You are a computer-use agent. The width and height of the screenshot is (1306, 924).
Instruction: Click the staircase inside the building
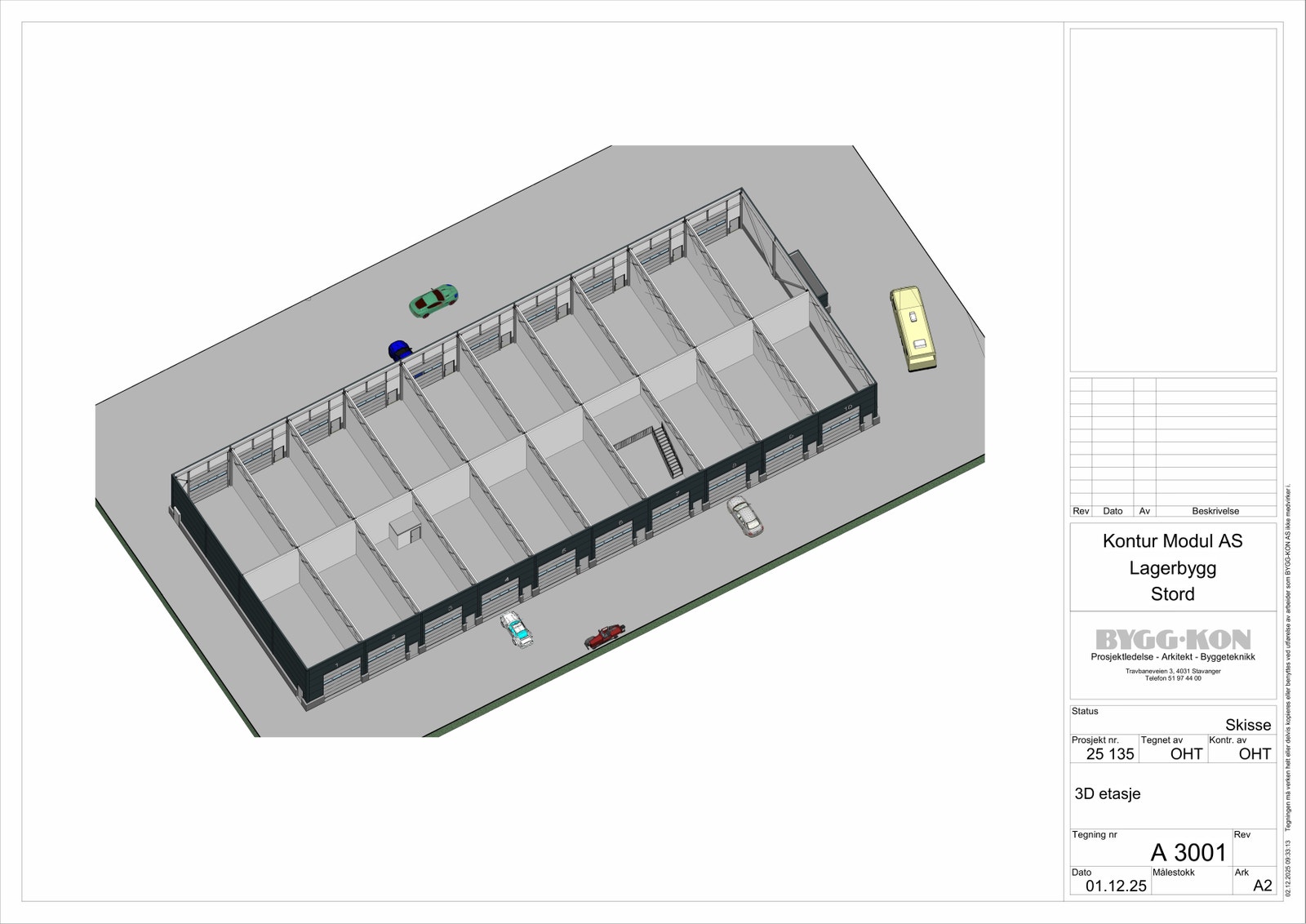tap(667, 450)
